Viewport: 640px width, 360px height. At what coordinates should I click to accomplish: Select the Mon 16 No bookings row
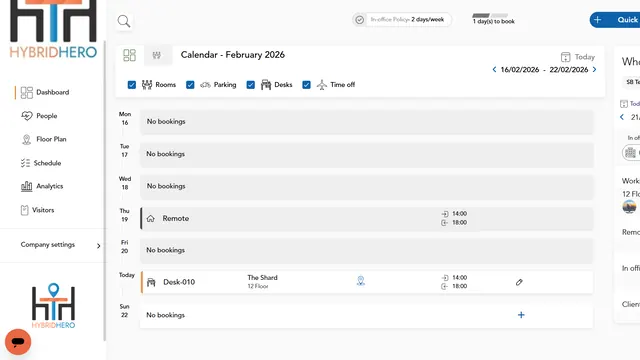coord(367,122)
